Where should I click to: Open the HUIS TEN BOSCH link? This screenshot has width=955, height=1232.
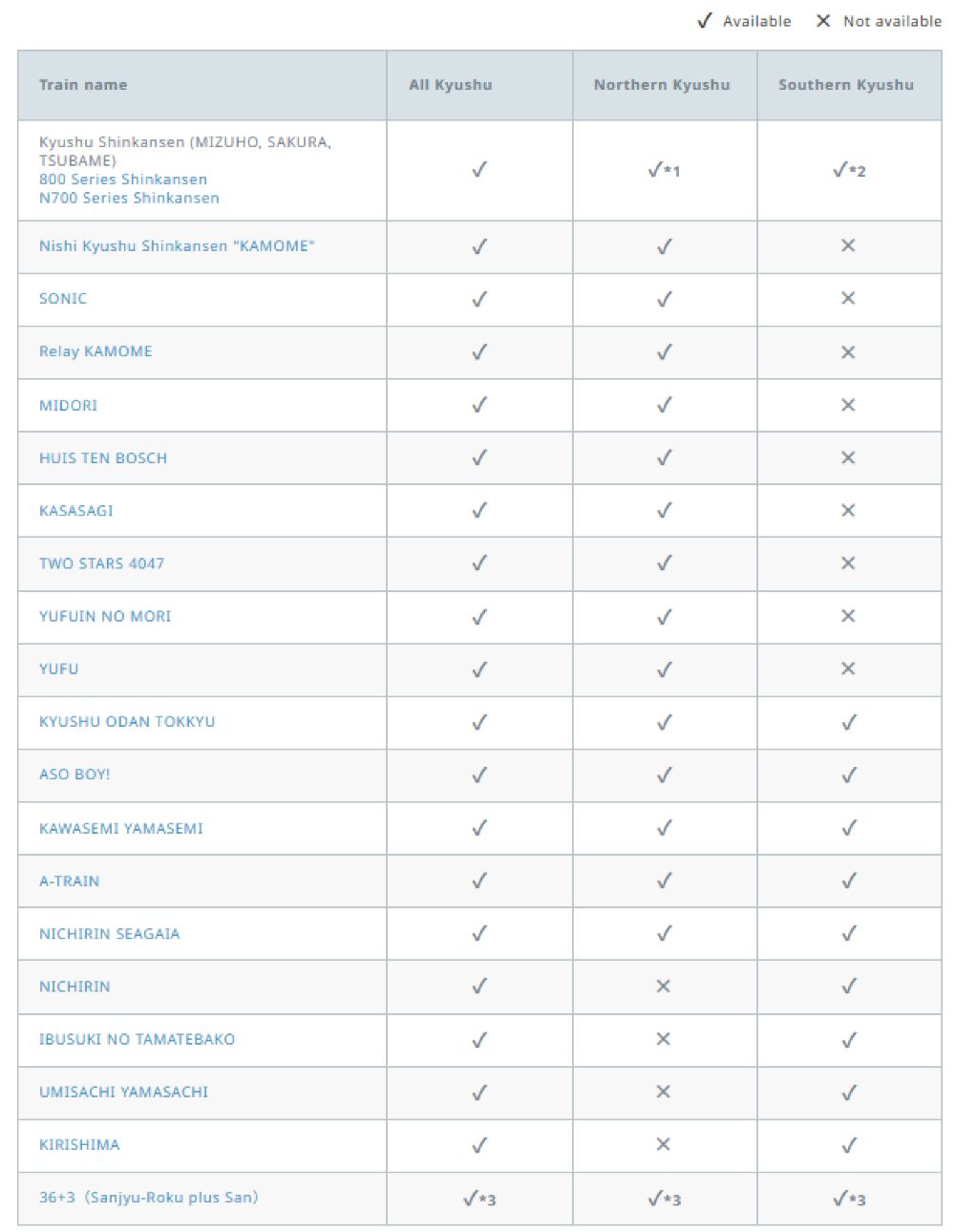pos(103,458)
